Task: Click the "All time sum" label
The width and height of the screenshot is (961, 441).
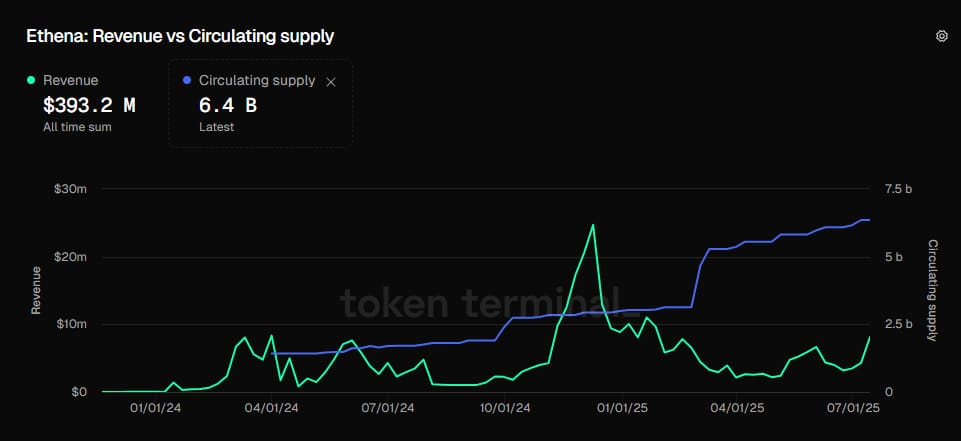Action: pyautogui.click(x=77, y=127)
